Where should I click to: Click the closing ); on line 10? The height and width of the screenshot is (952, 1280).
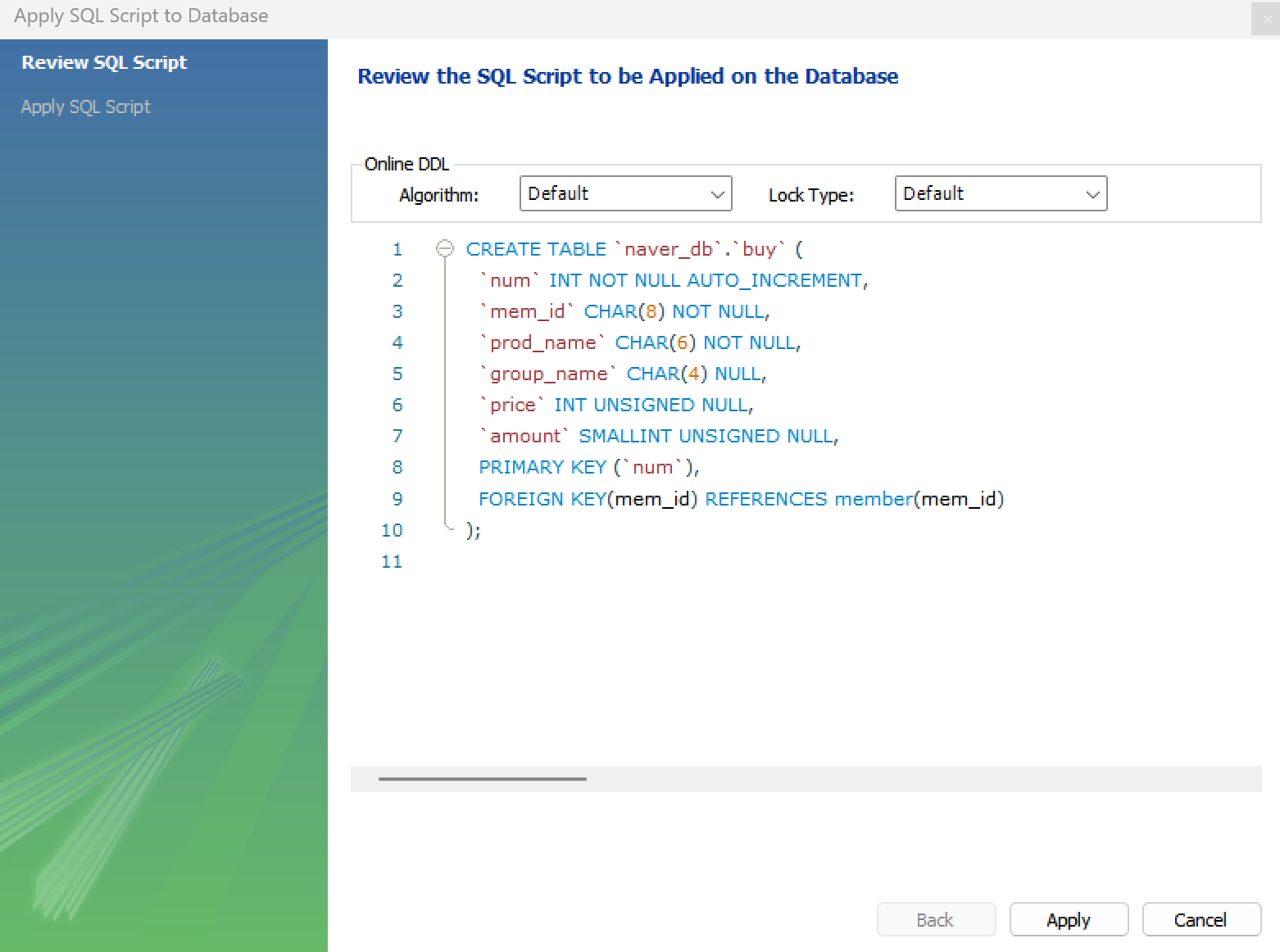474,530
